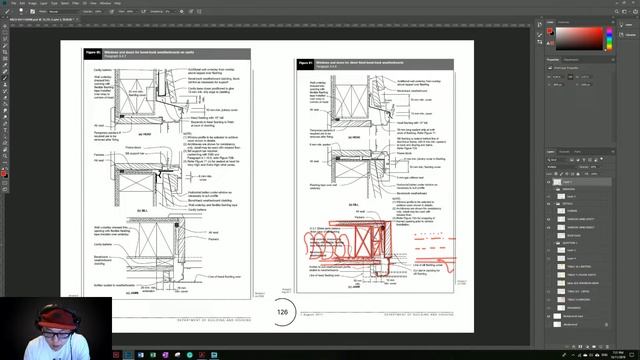Viewport: 640px width, 360px height.
Task: Toggle visibility of WINDOW HEAD DIRECT layer
Action: coord(549,227)
